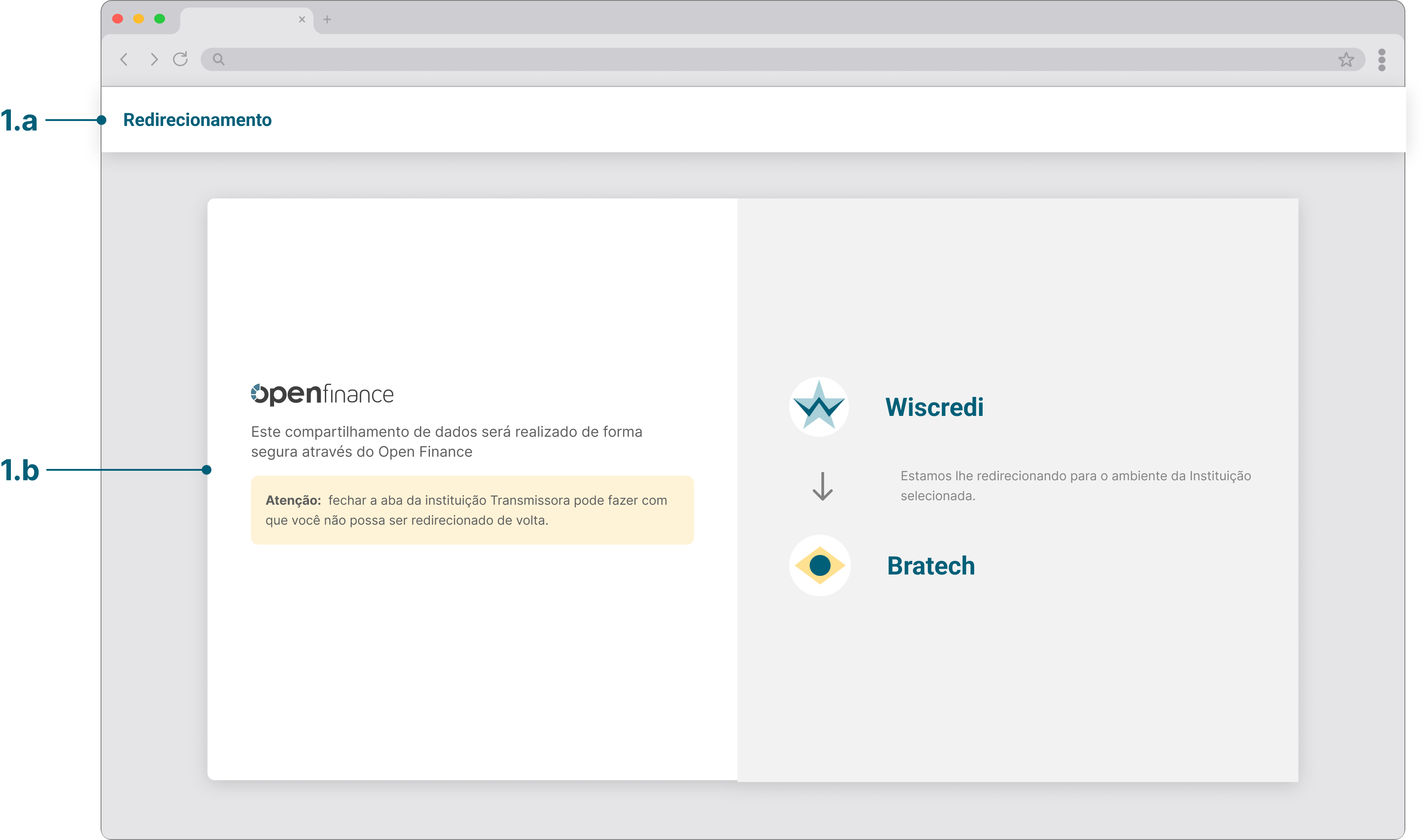
Task: Open a new tab with the plus button
Action: pos(327,19)
